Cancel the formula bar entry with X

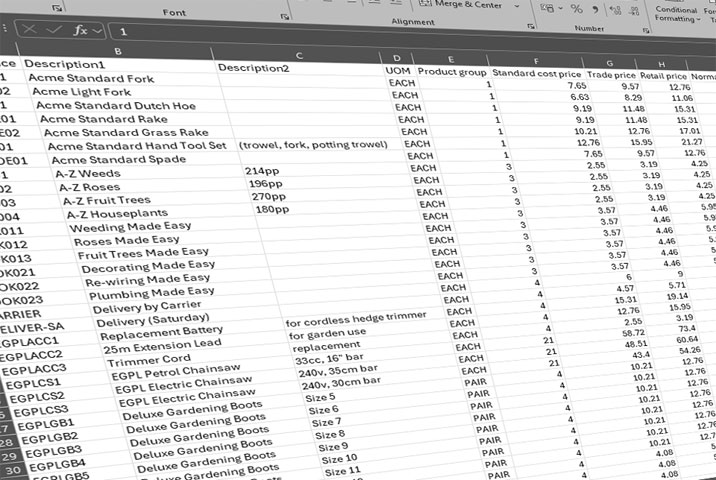[x=29, y=30]
